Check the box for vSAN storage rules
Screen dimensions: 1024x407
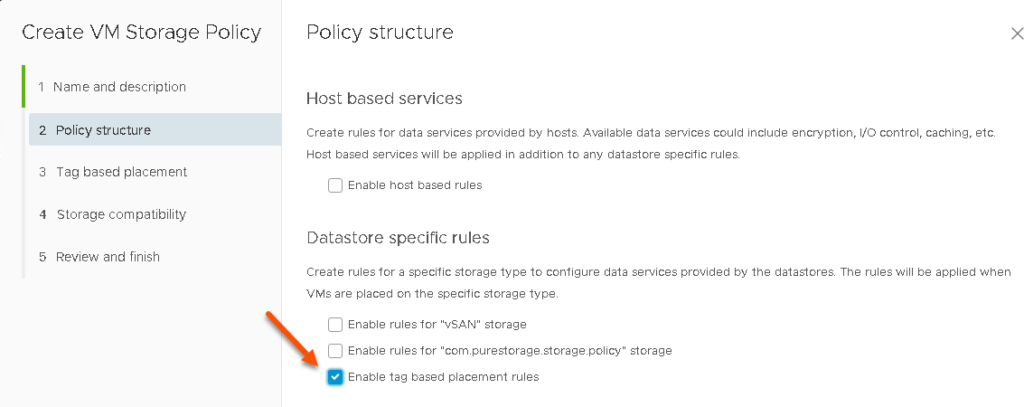(x=335, y=324)
